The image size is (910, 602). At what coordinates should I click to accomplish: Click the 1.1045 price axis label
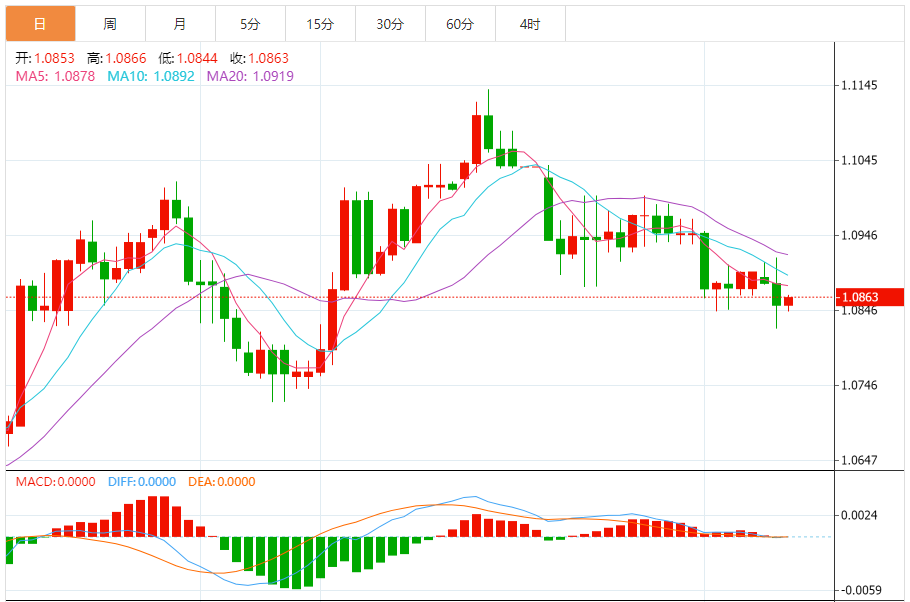tap(860, 160)
